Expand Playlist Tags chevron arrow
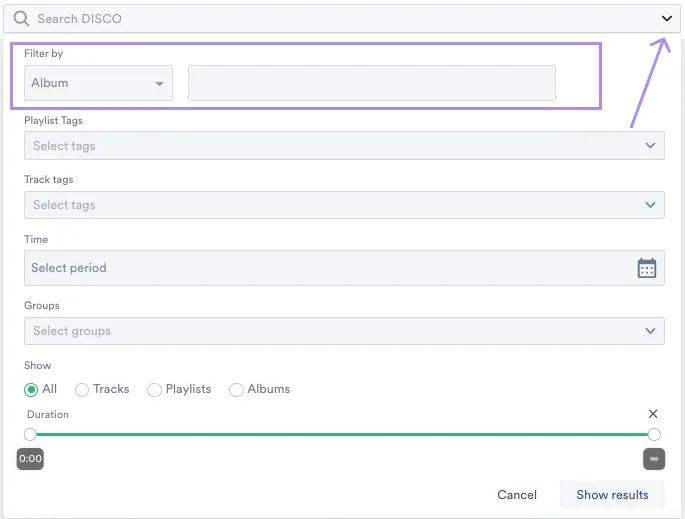Image resolution: width=685 pixels, height=519 pixels. (650, 145)
